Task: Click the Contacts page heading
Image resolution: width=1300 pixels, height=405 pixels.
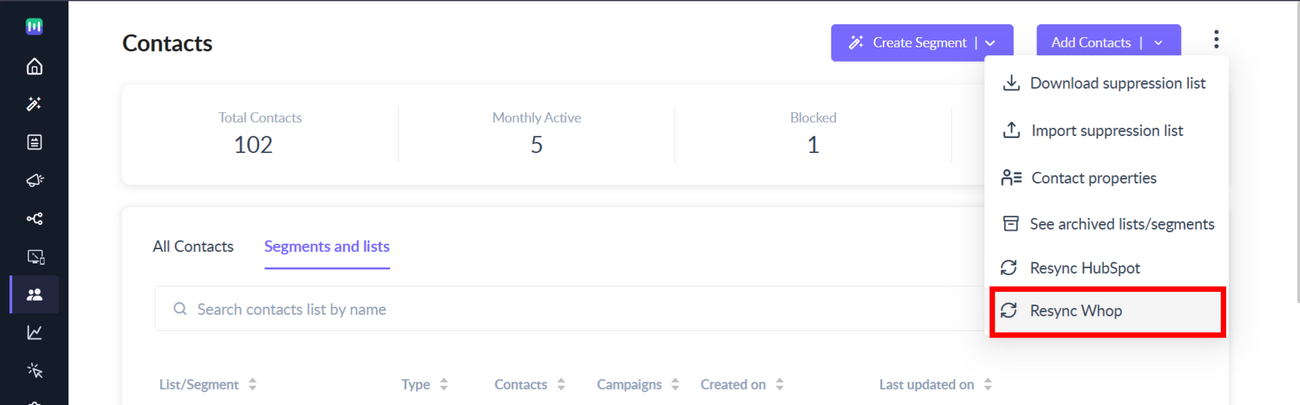Action: pyautogui.click(x=167, y=43)
